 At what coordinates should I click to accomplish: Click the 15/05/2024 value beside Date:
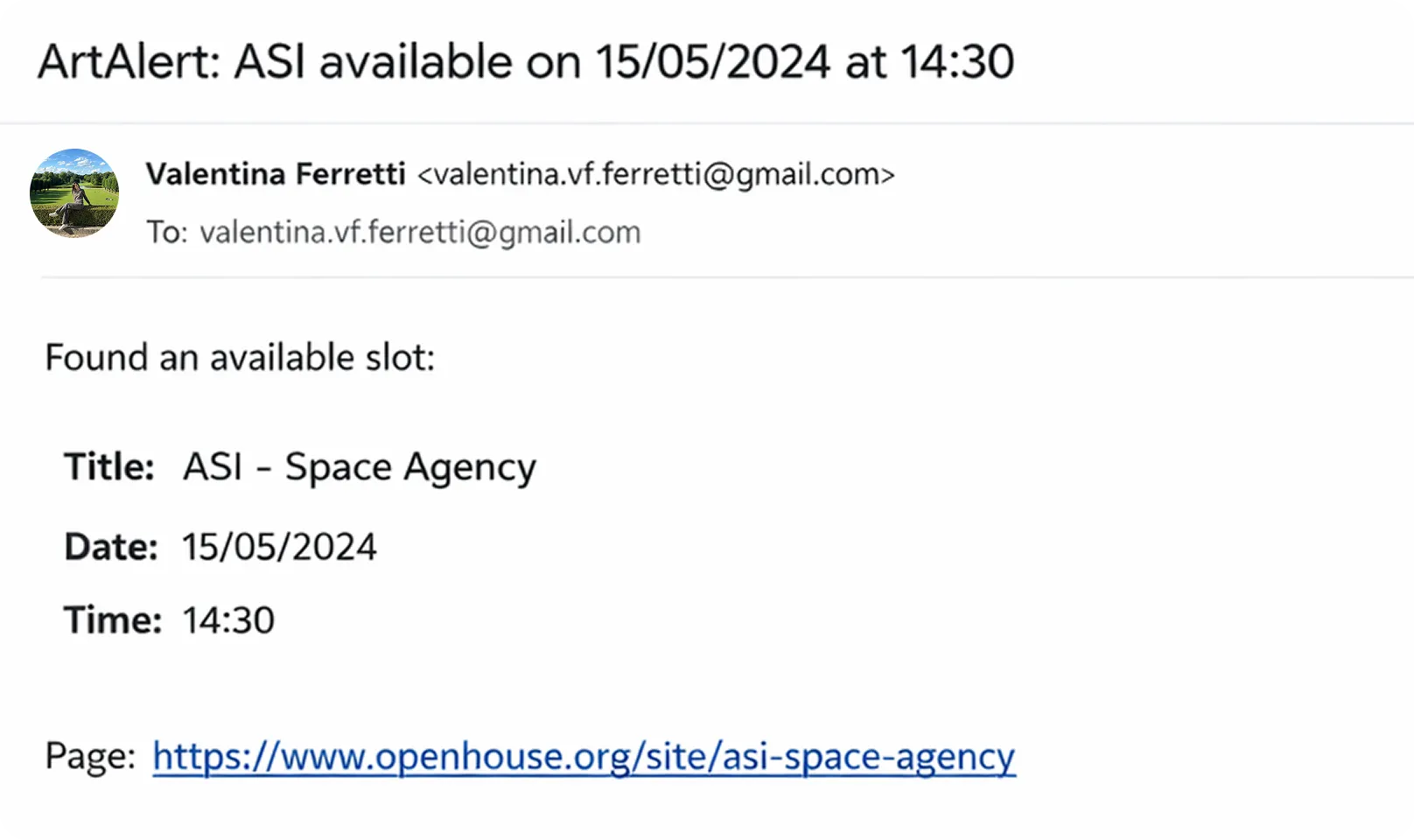[279, 548]
